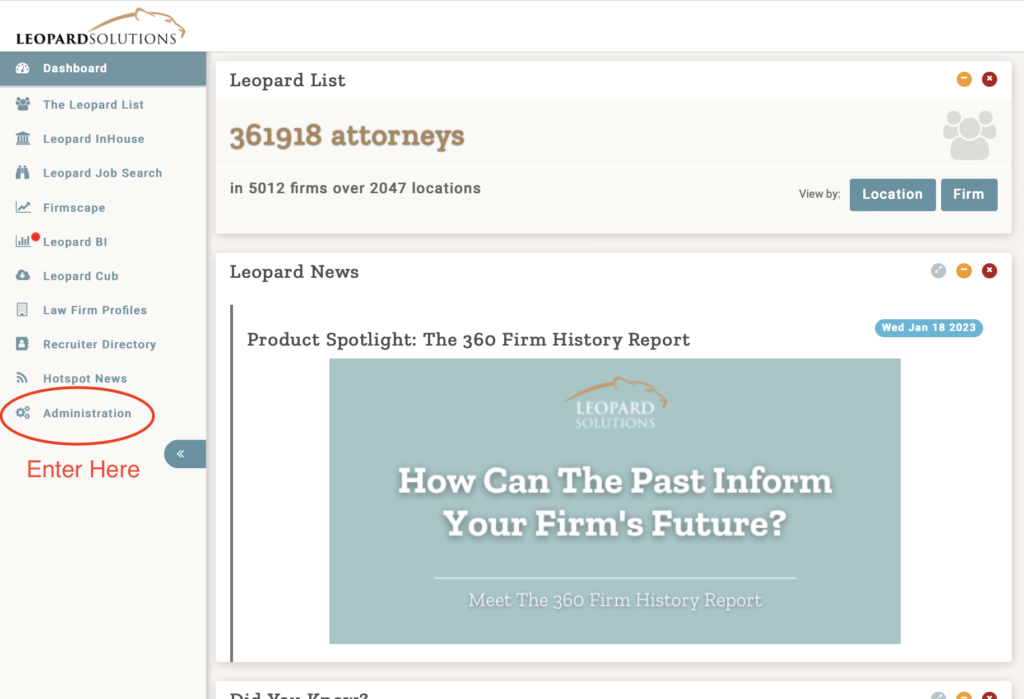Collapse the sidebar with the double-chevron button
The width and height of the screenshot is (1024, 699).
click(181, 454)
